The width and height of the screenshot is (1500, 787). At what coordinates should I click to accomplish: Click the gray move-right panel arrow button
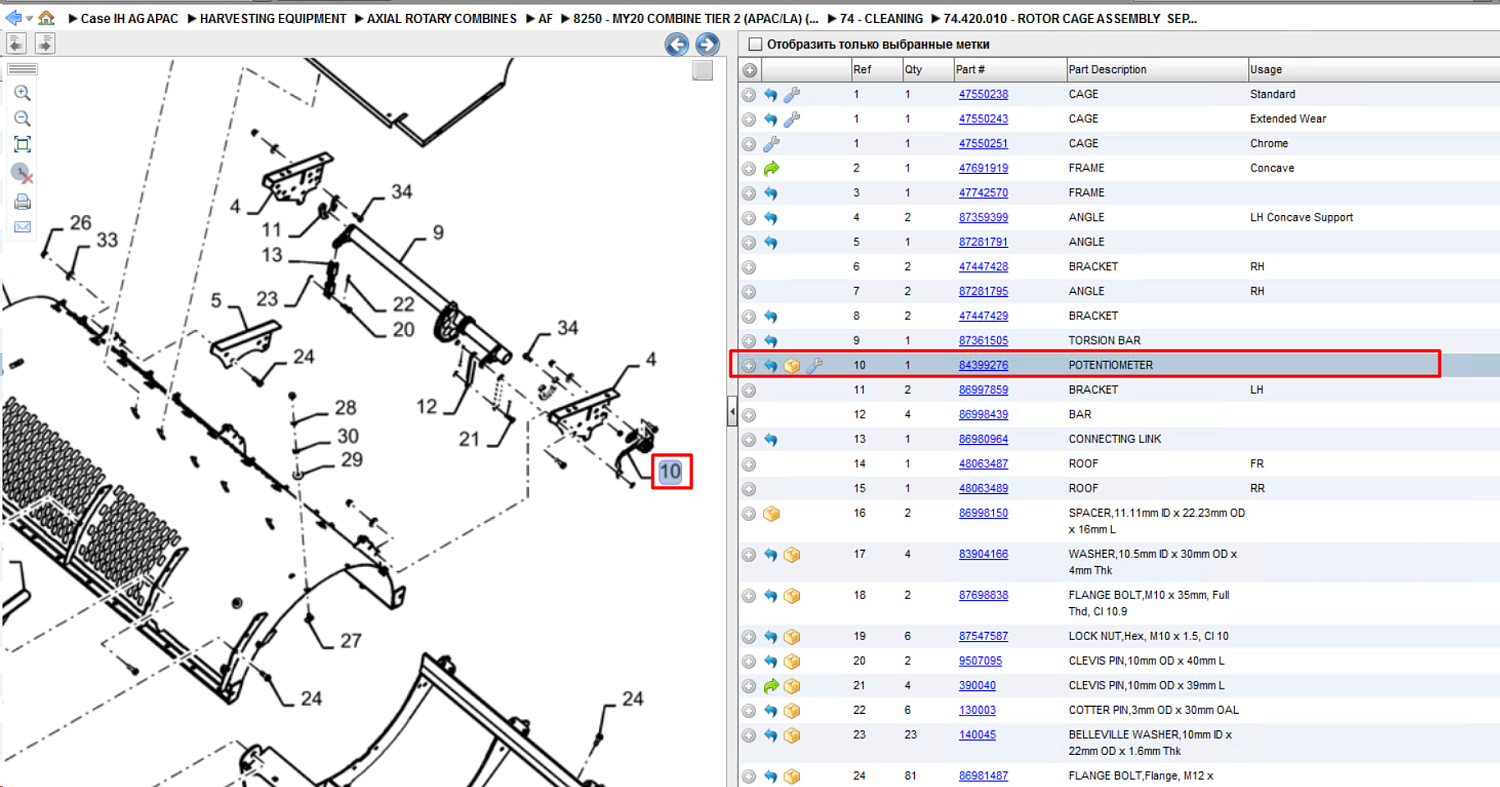45,43
